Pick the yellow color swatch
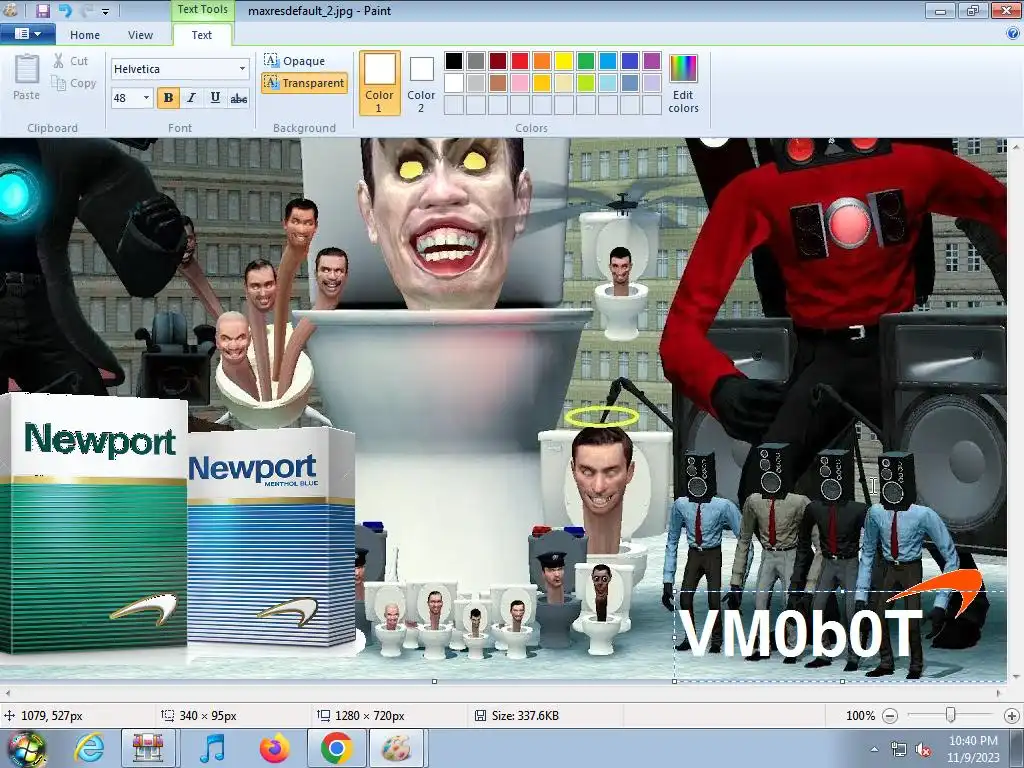The image size is (1024, 768). pos(564,61)
